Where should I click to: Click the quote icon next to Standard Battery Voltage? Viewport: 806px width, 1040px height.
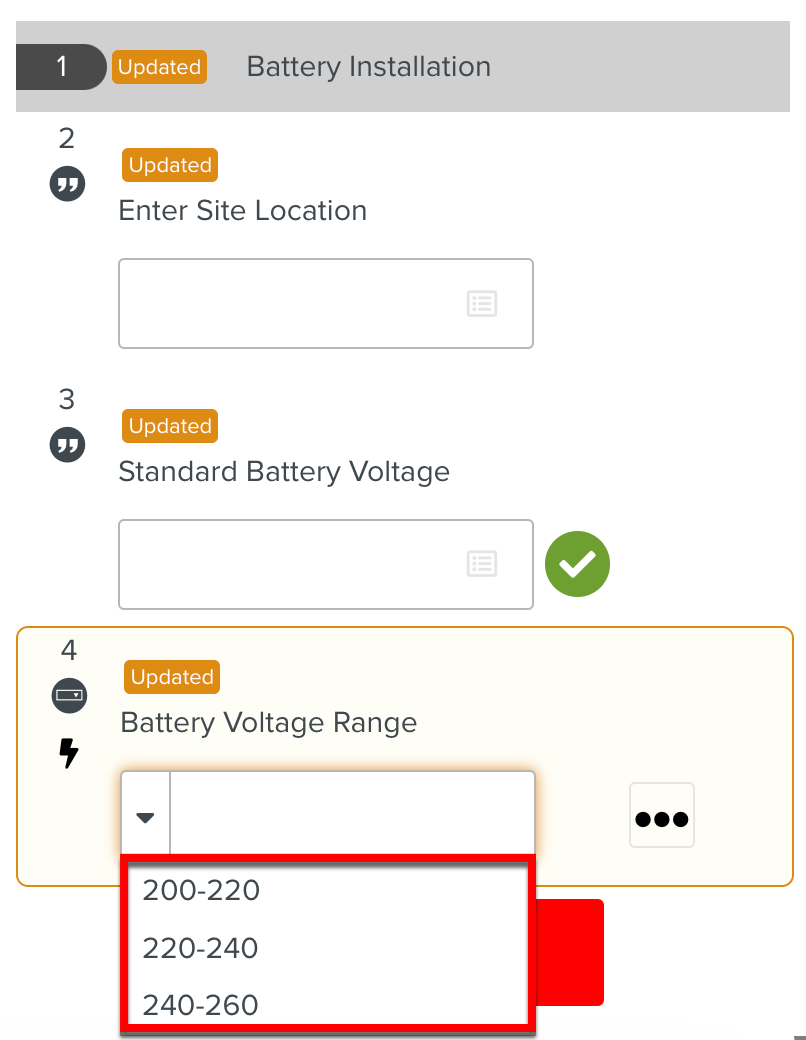point(67,445)
